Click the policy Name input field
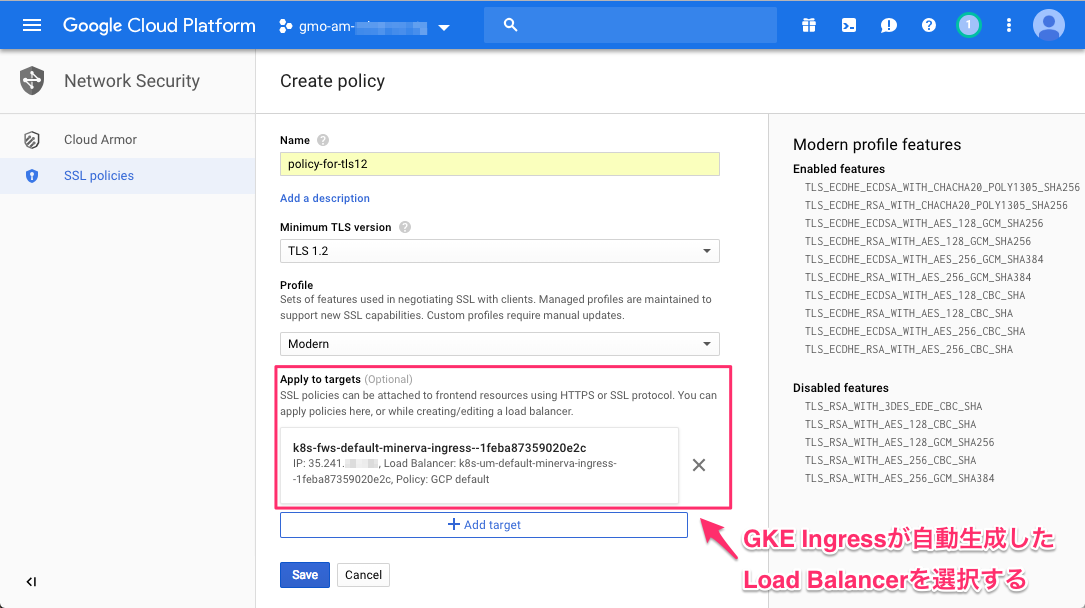Image resolution: width=1085 pixels, height=608 pixels. pyautogui.click(x=499, y=164)
